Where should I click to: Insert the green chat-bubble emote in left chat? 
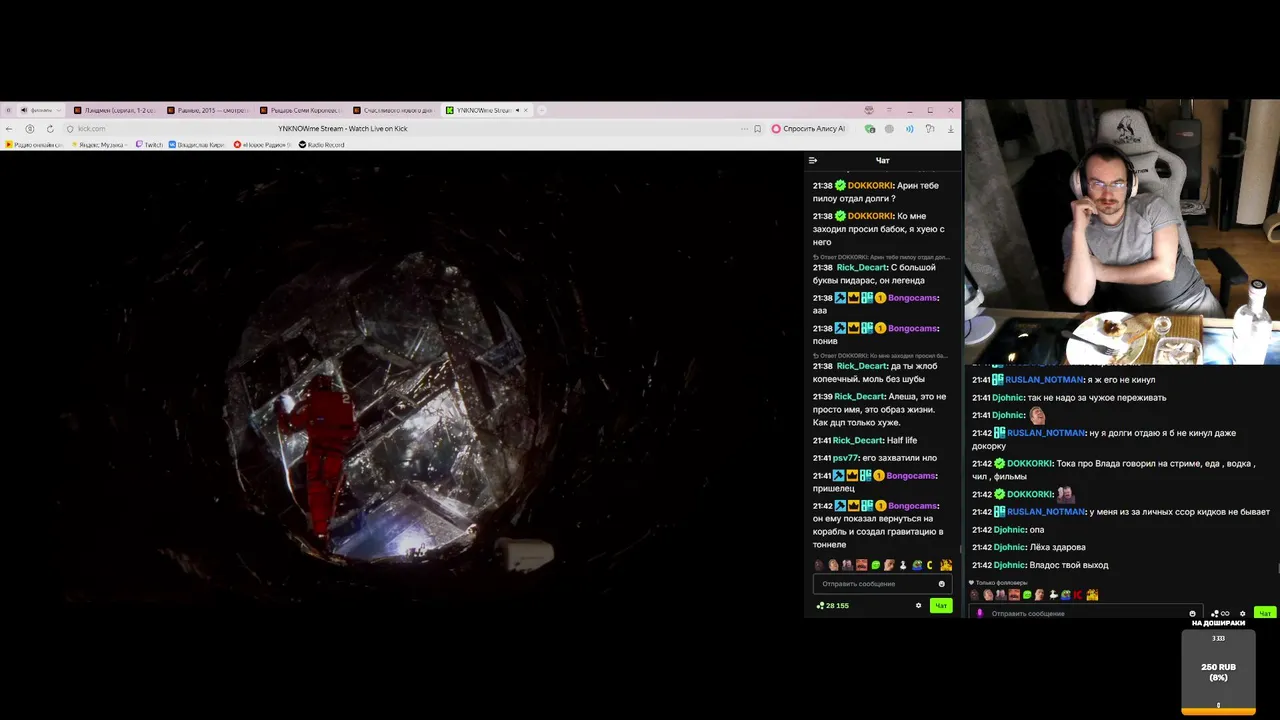(x=876, y=565)
